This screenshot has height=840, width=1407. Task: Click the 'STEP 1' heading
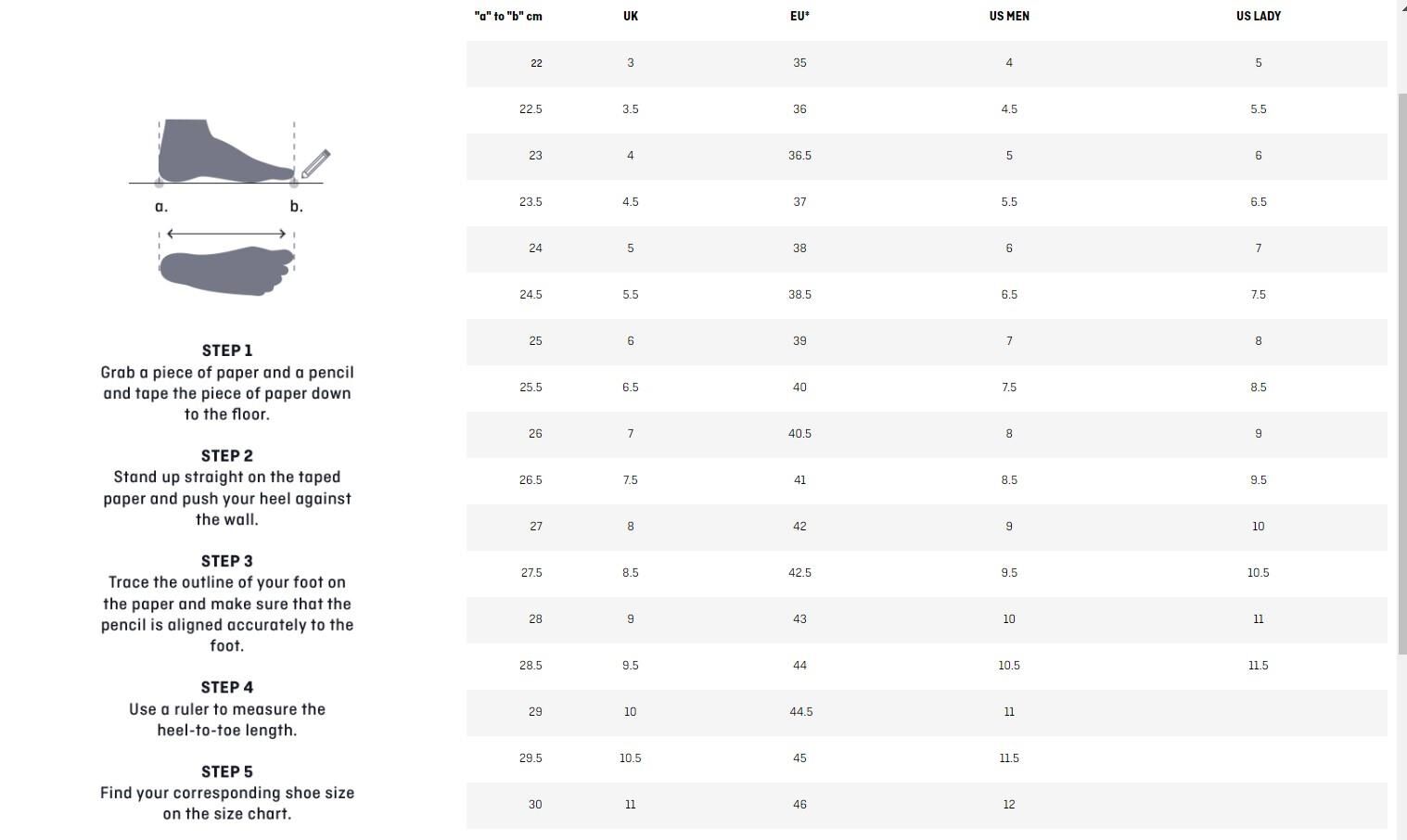click(x=227, y=350)
